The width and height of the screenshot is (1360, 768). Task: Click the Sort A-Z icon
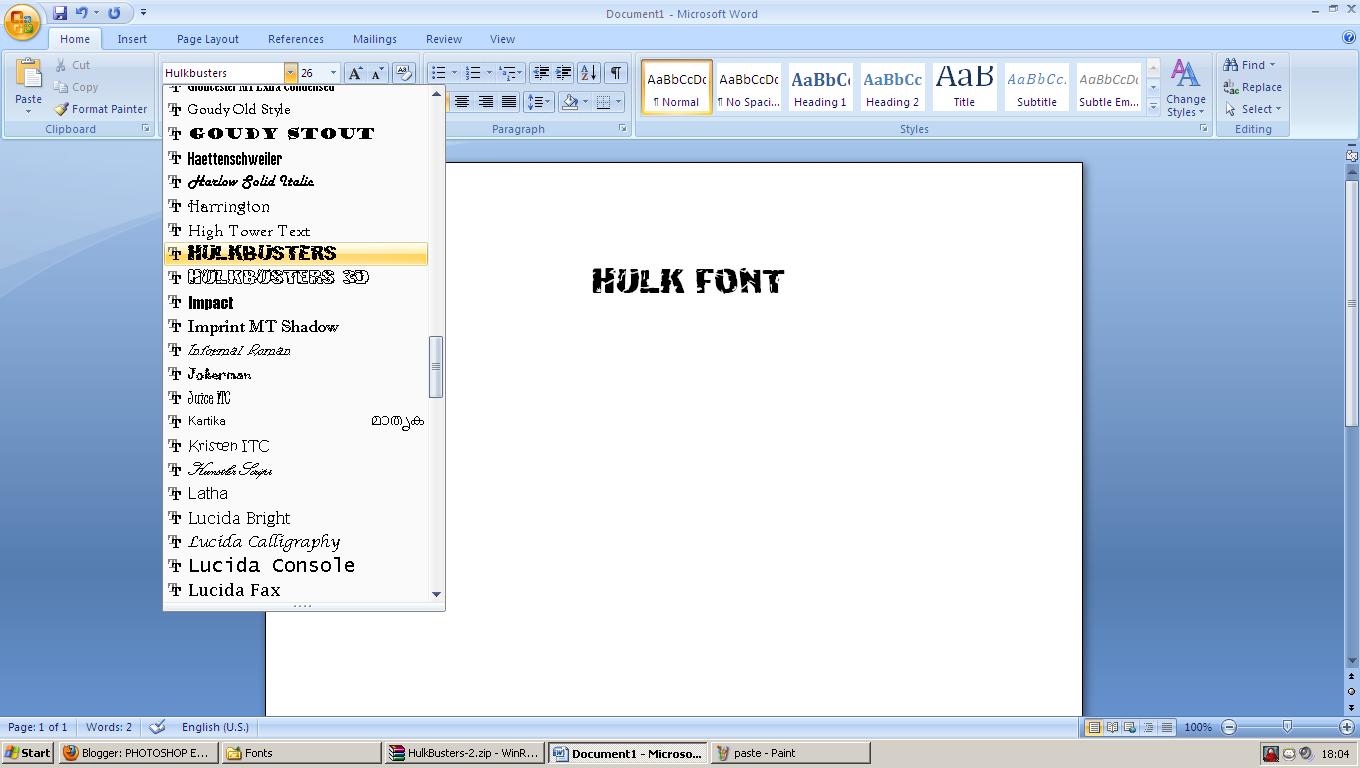(x=589, y=73)
